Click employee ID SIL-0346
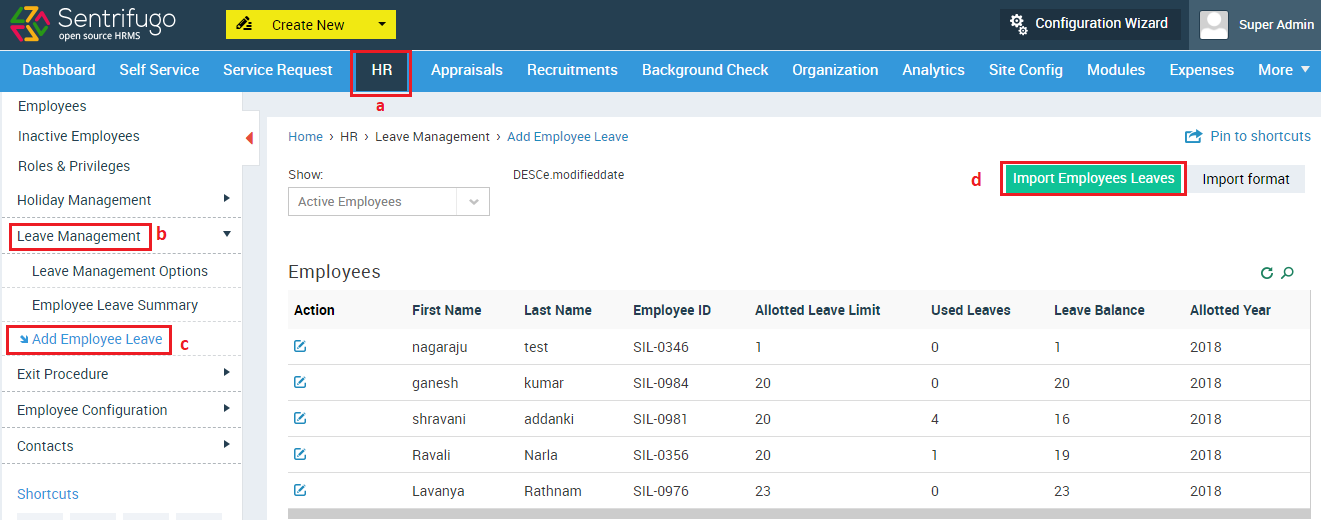Viewport: 1321px width, 520px height. 661,347
